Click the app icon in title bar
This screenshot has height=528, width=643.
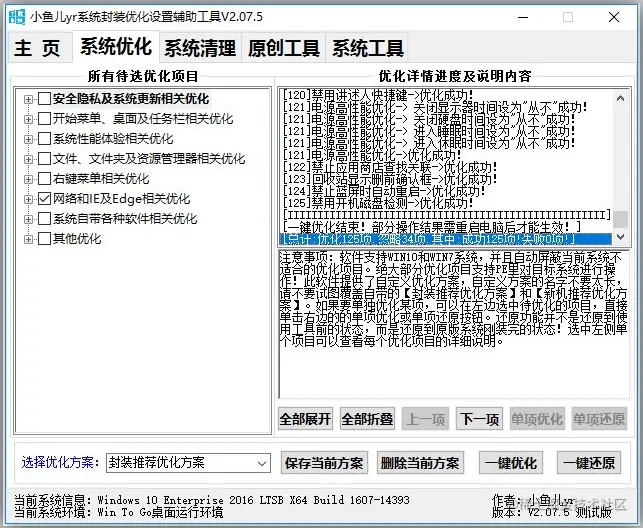(x=17, y=17)
